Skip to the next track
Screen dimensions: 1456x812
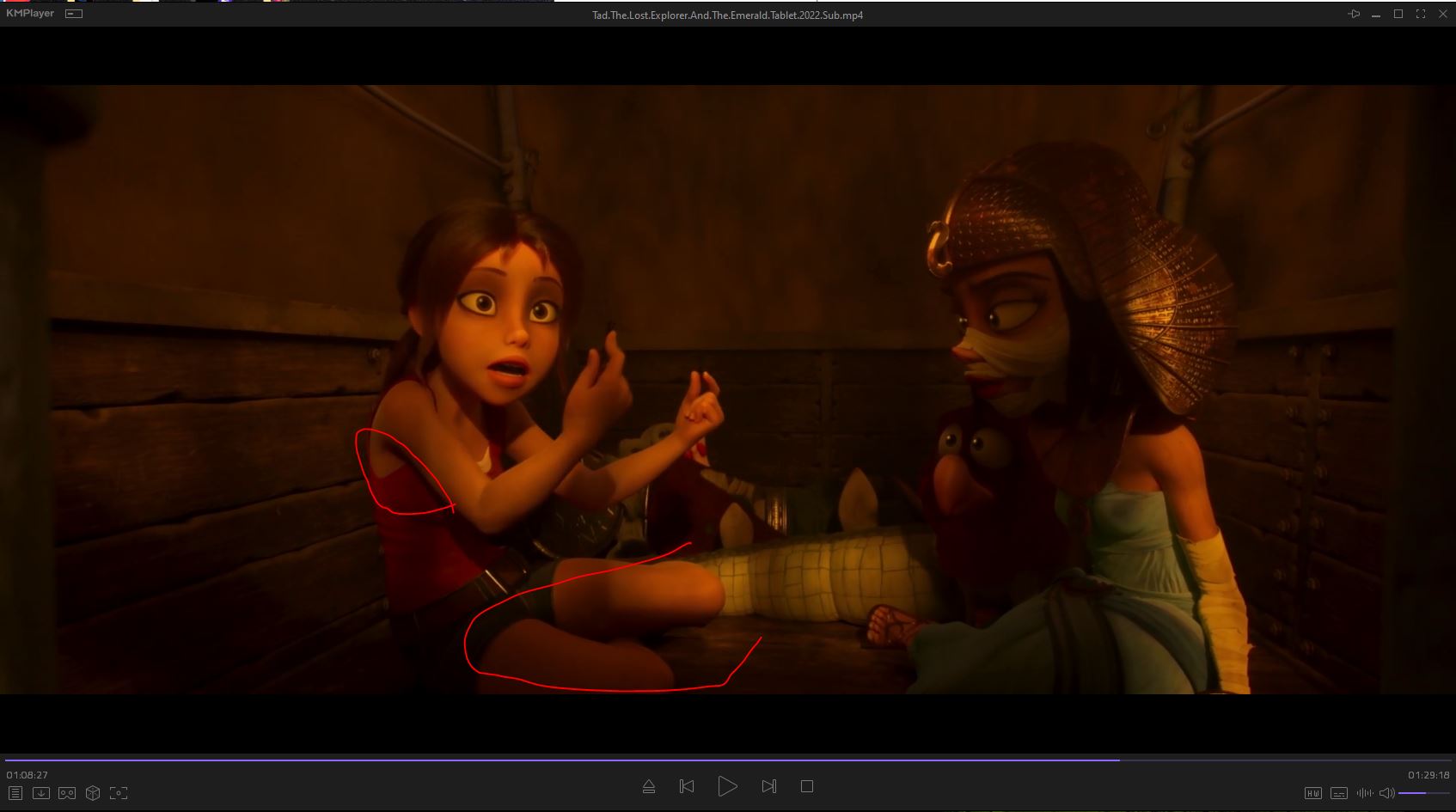tap(769, 786)
